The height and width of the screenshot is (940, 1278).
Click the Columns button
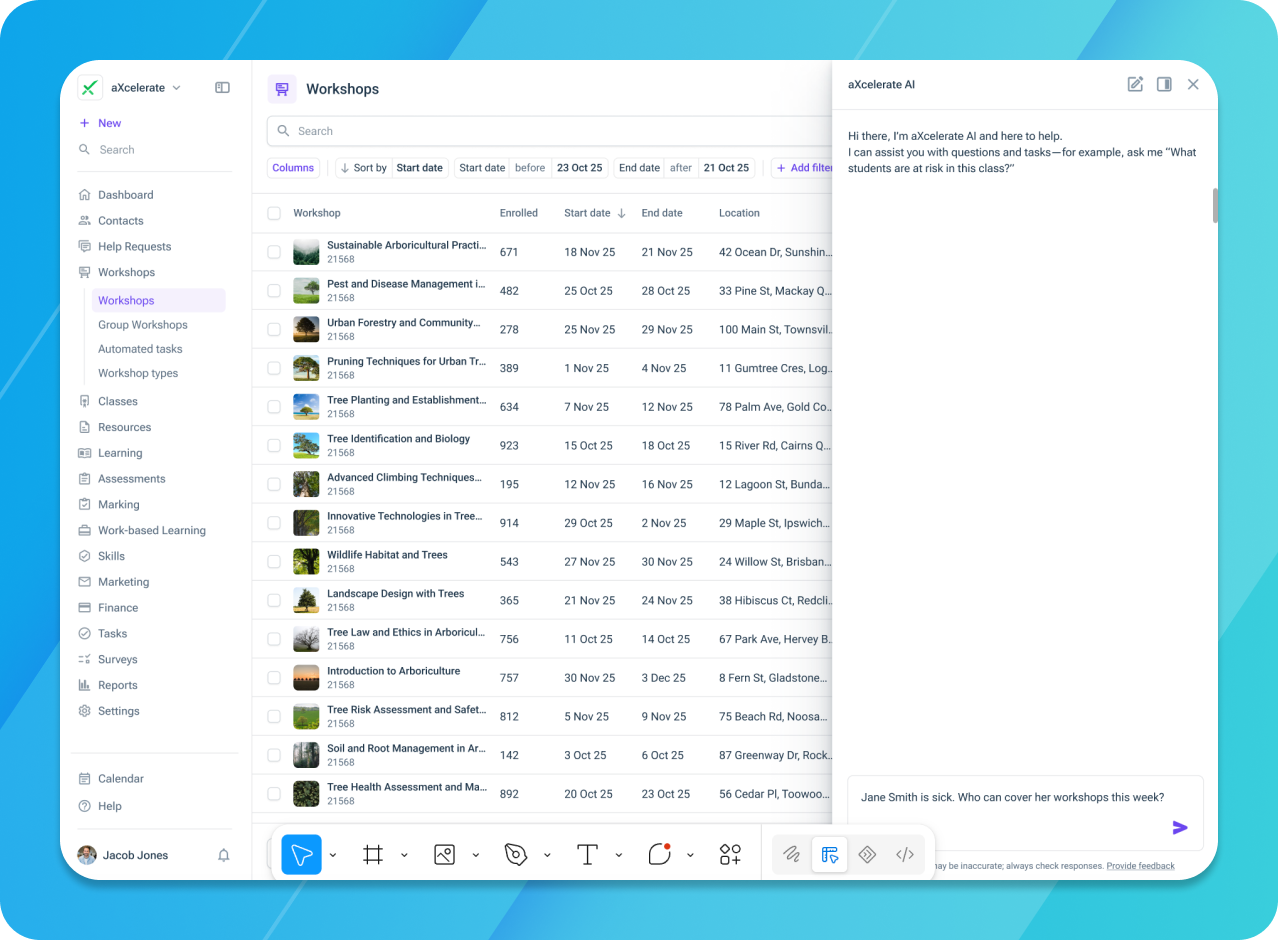pyautogui.click(x=293, y=168)
